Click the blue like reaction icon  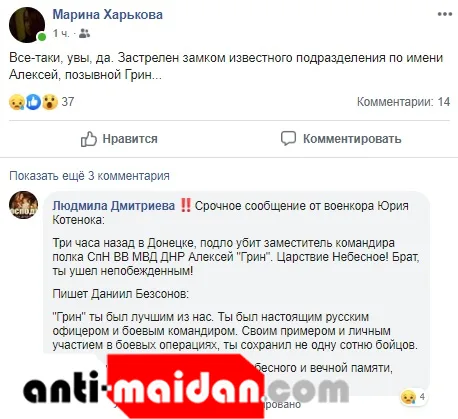[x=33, y=102]
